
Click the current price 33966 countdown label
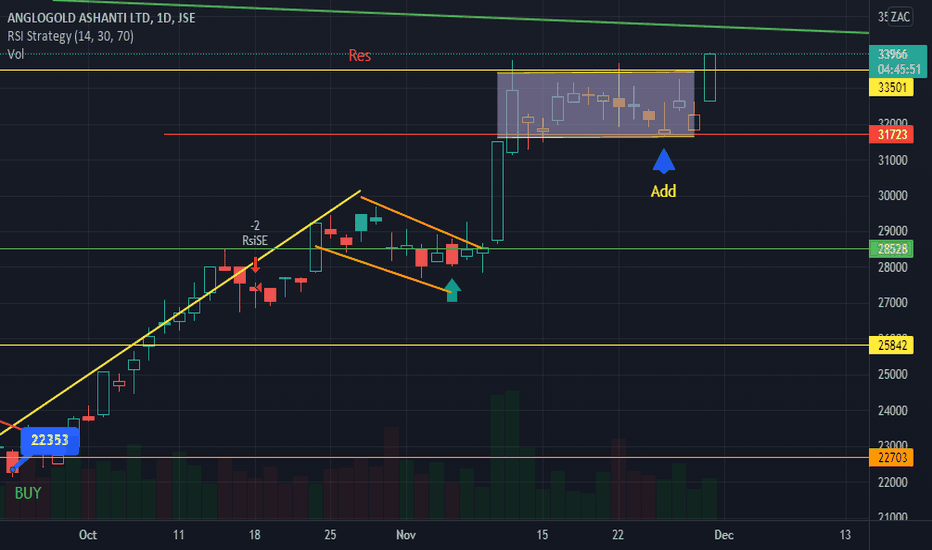pyautogui.click(x=898, y=62)
